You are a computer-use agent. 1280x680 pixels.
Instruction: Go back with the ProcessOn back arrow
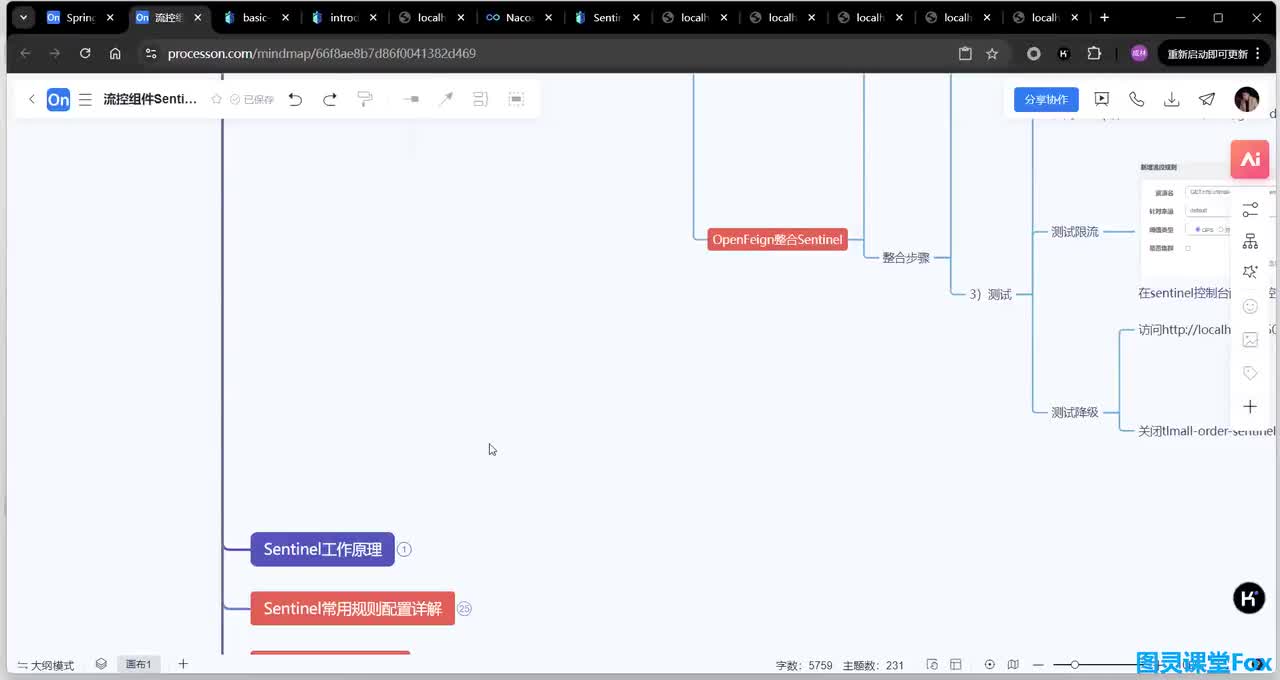[32, 99]
